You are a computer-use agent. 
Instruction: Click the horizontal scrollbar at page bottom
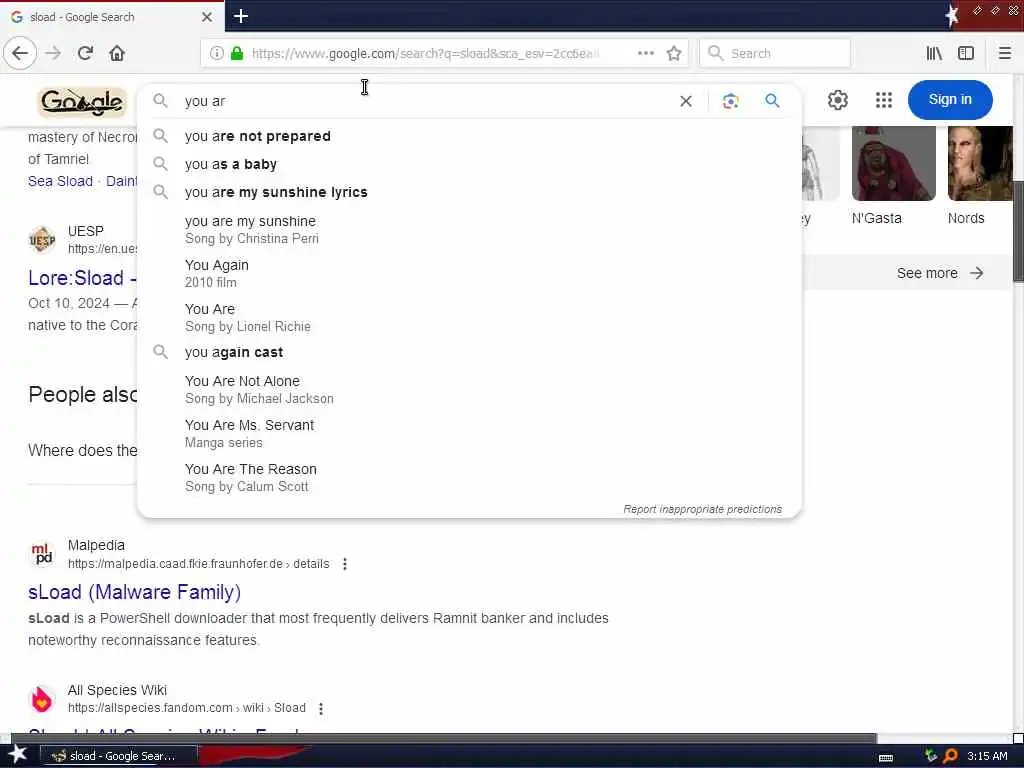pyautogui.click(x=444, y=739)
